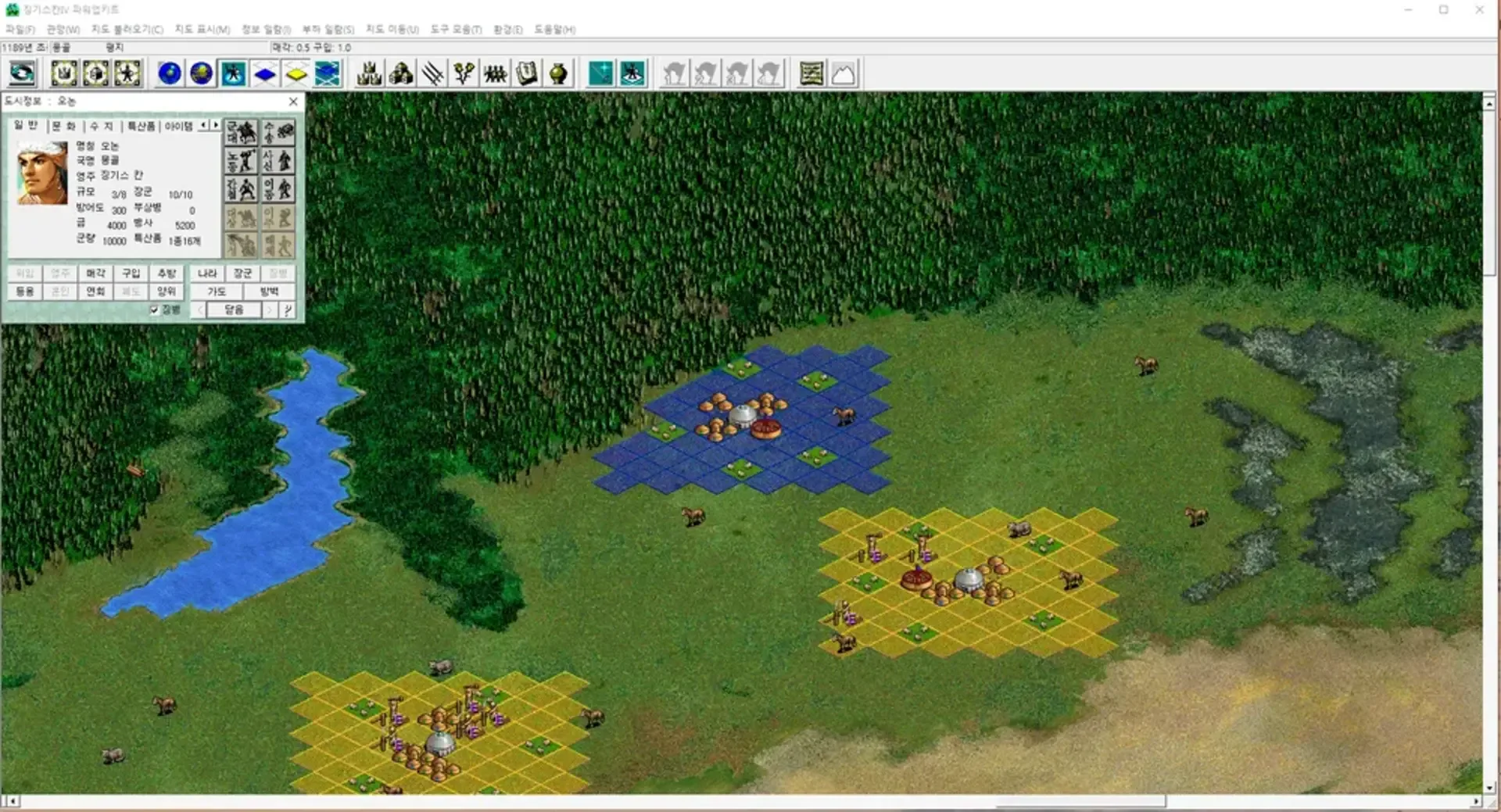Click the mountain terrain toolbar icon
Viewport: 1501px width, 812px height.
click(843, 73)
